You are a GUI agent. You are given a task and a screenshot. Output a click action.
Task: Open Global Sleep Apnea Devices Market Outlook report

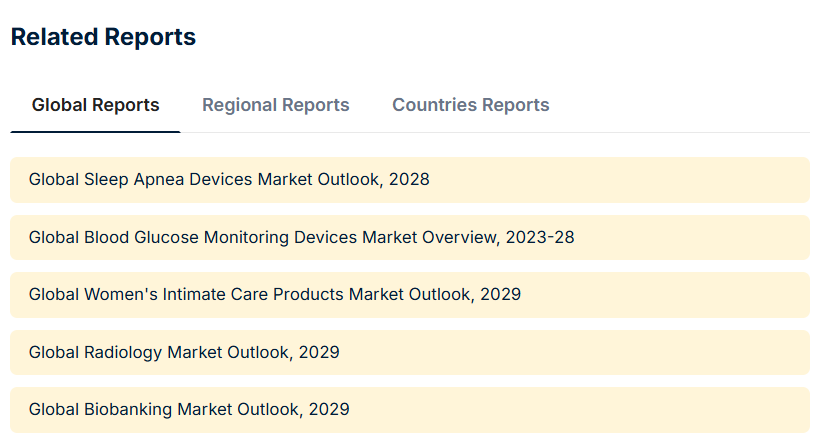[410, 179]
